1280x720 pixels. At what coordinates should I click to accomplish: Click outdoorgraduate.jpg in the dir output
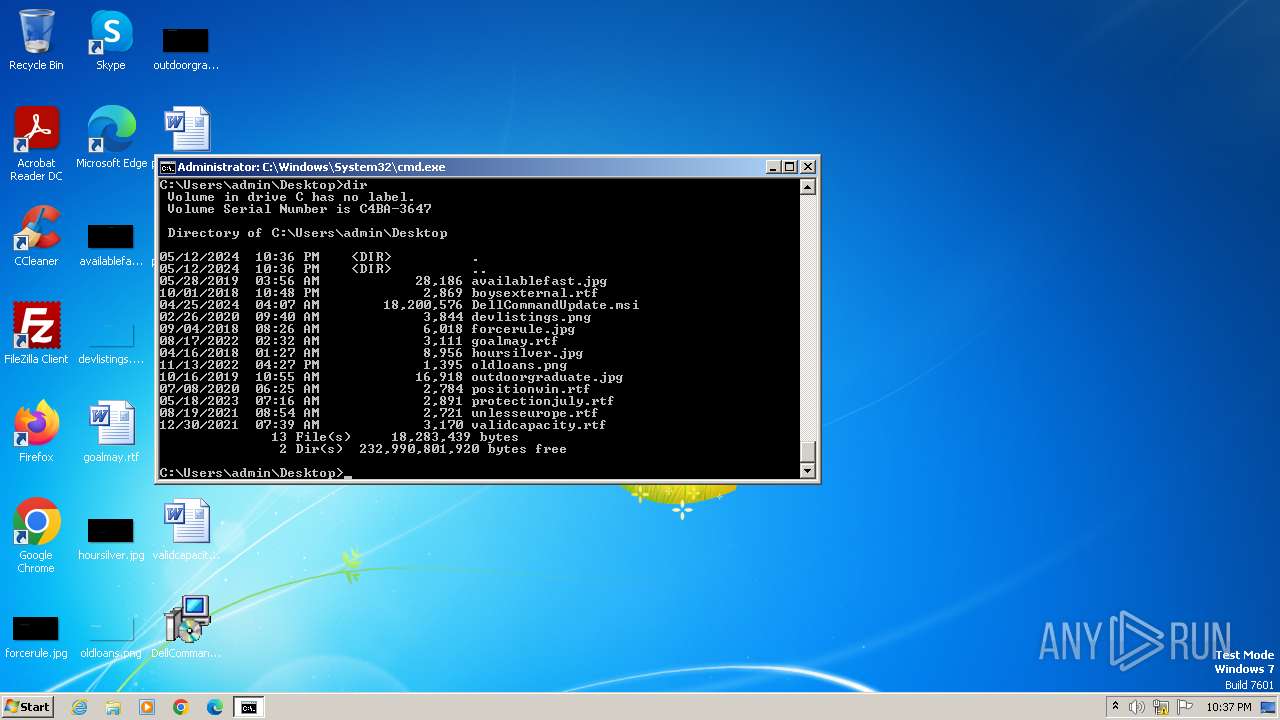pos(547,377)
